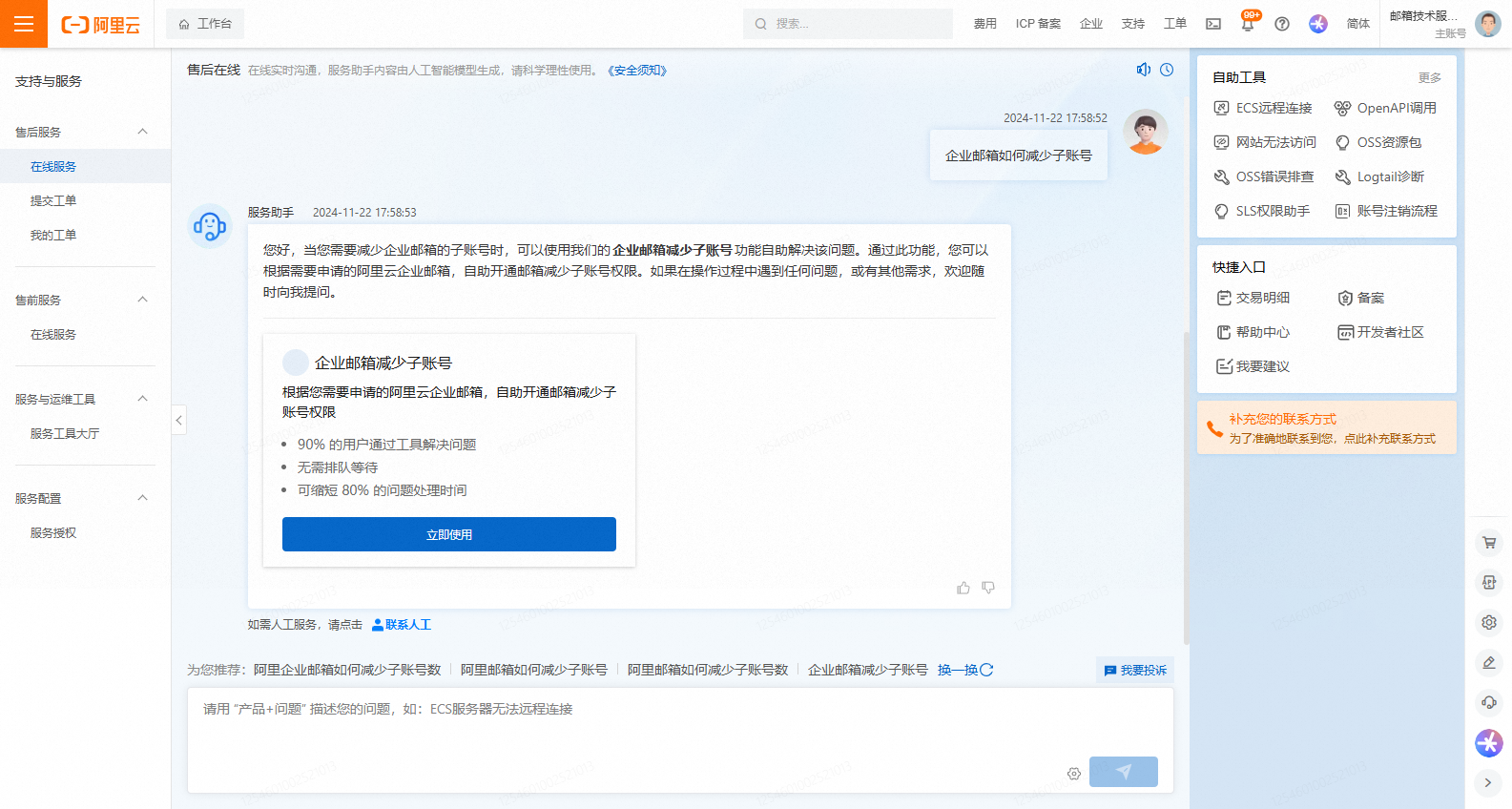
Task: Open chat input settings gear
Action: [1074, 774]
